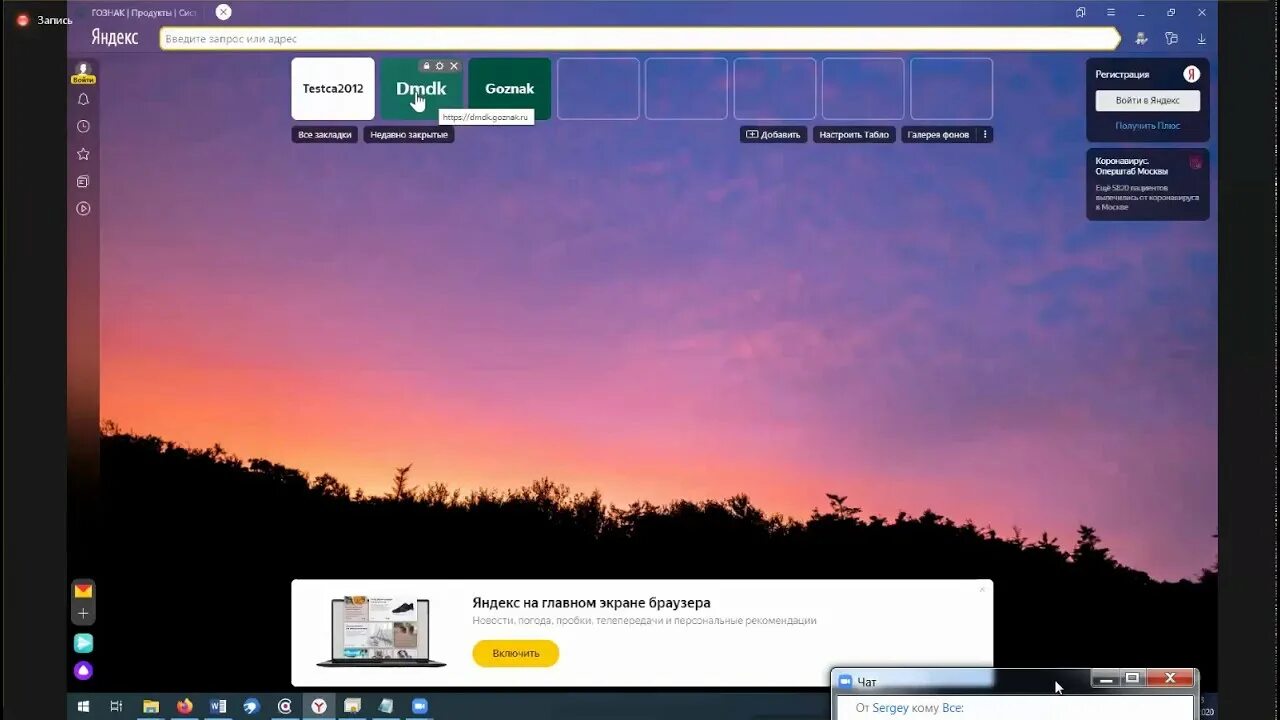Click Войти в Яндекс button

(x=1147, y=100)
